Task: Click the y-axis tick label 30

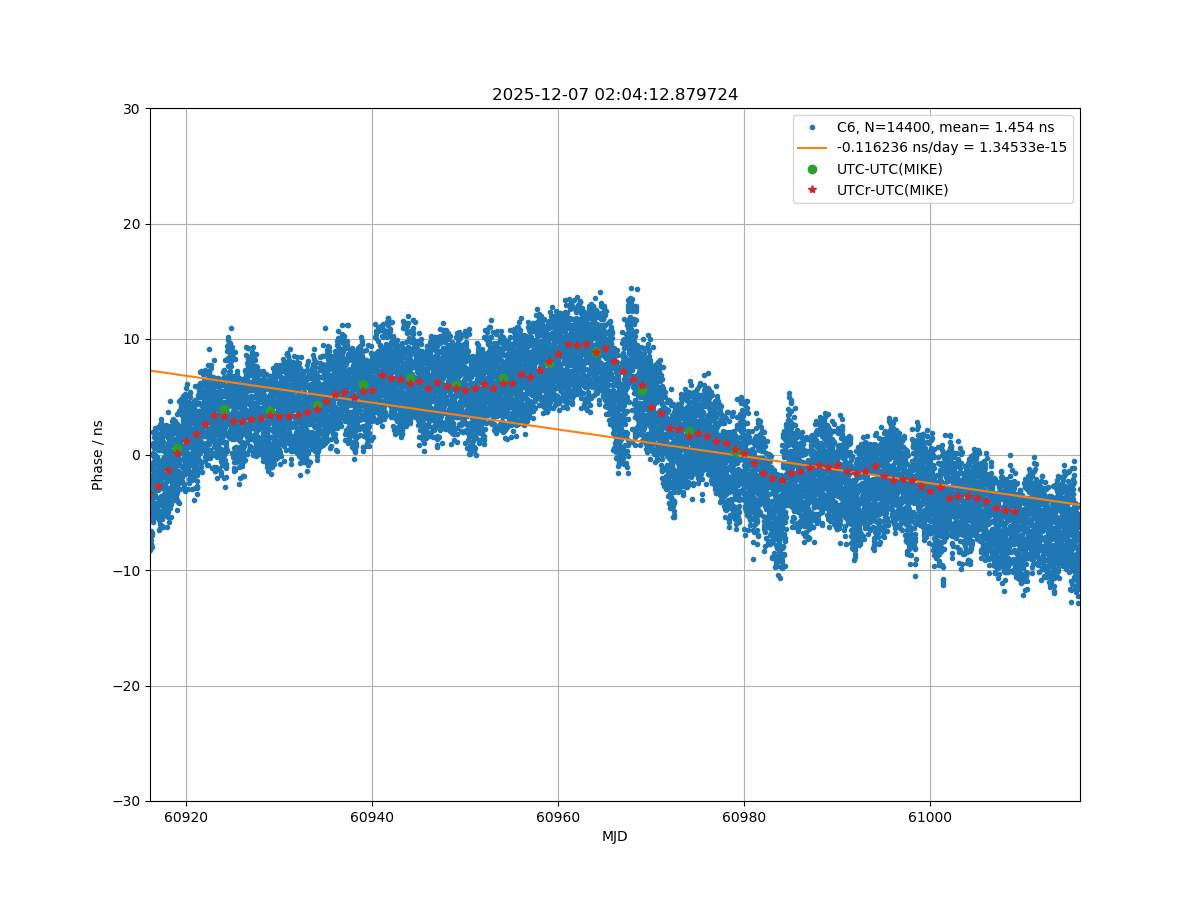Action: [x=133, y=109]
